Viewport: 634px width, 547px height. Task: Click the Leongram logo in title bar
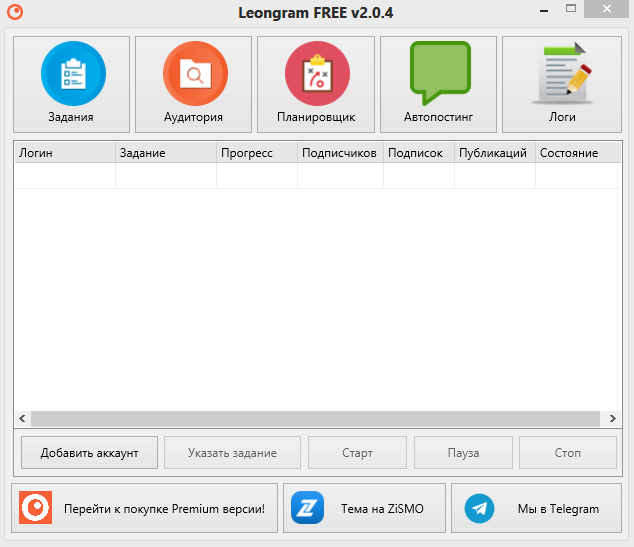tap(15, 12)
